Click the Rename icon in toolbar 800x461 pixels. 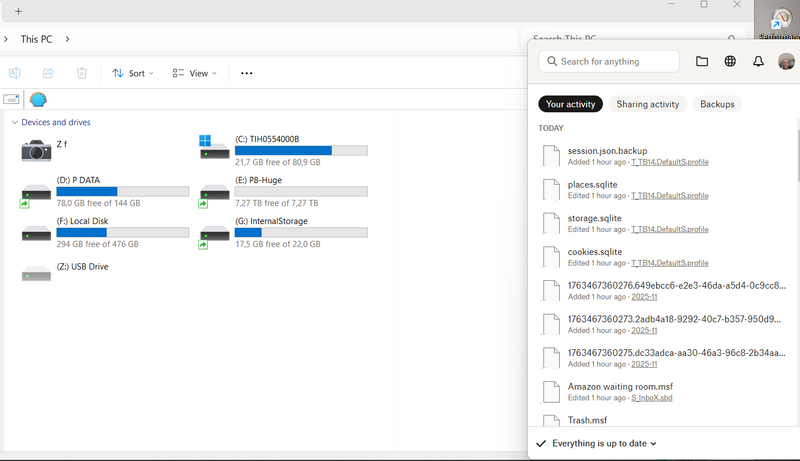click(15, 73)
